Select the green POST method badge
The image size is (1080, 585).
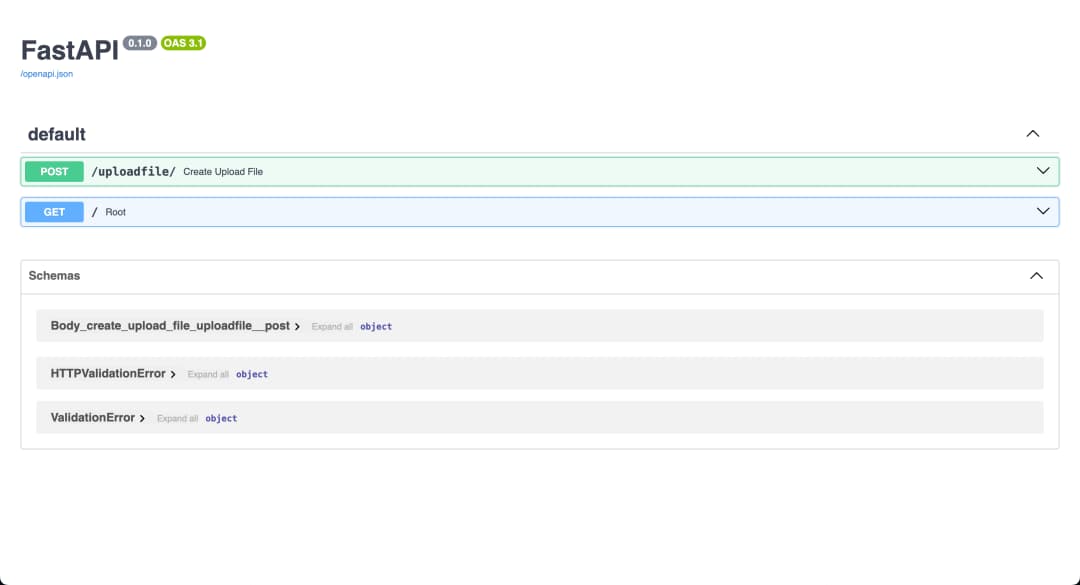[x=53, y=171]
